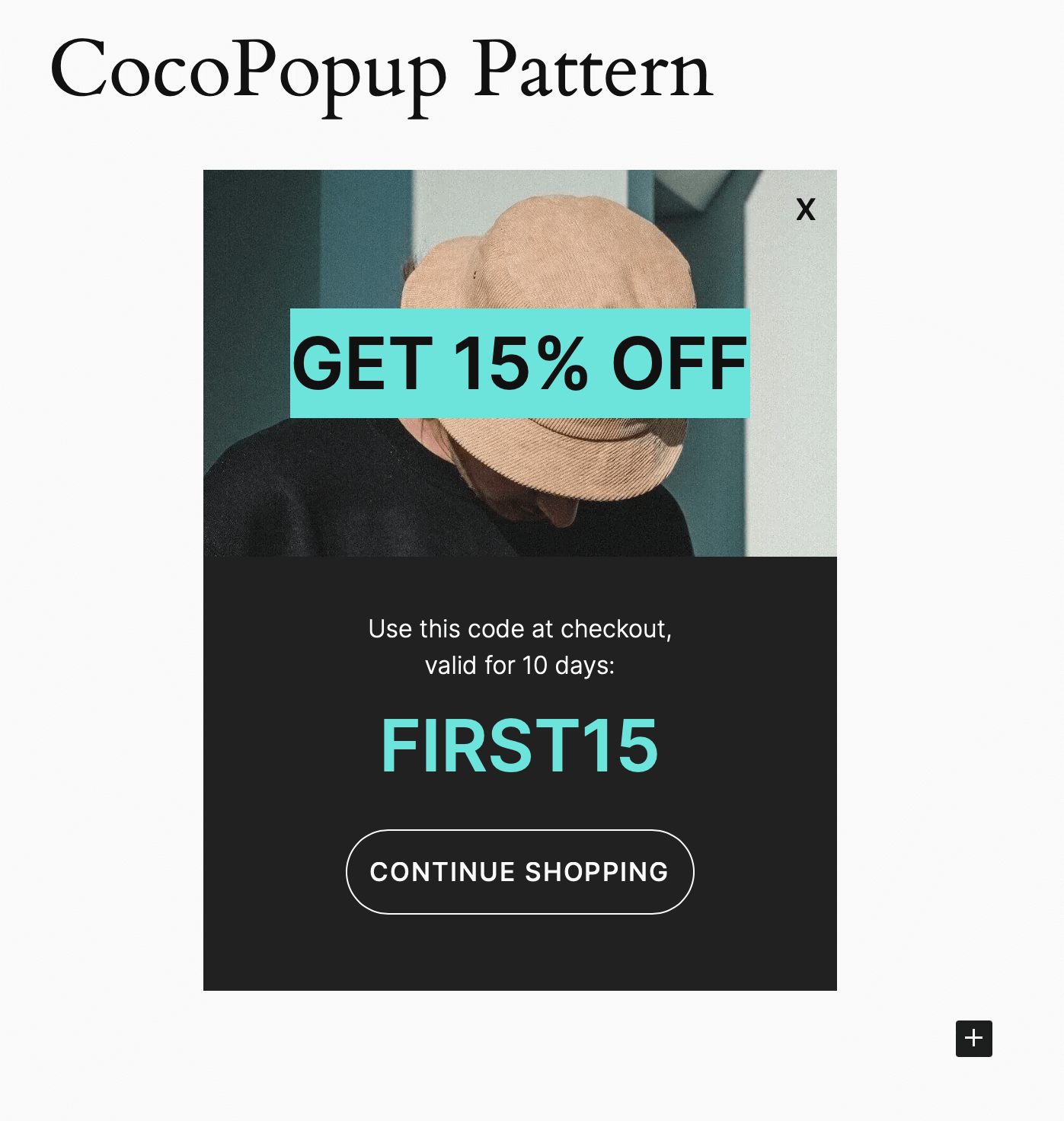This screenshot has height=1121, width=1064.
Task: Click the word 'OFF' in the turquoise banner
Action: [679, 364]
